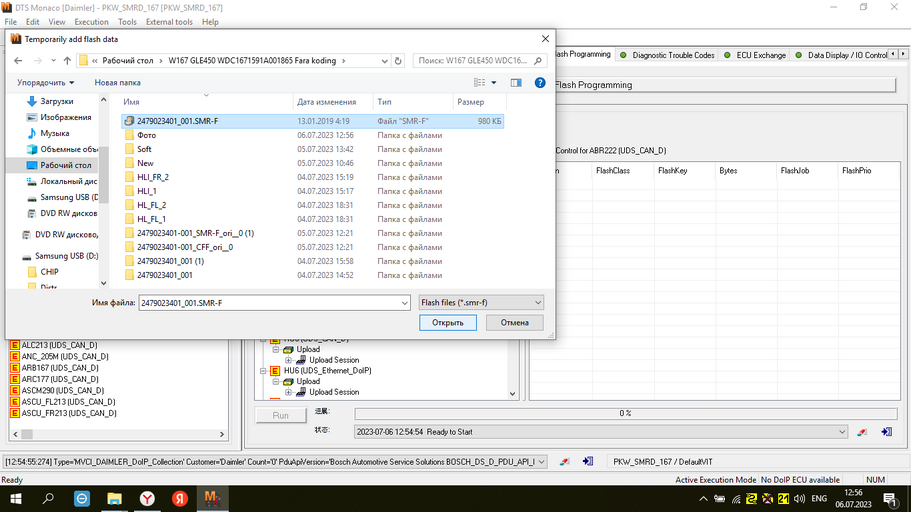Go back in the file dialog

pyautogui.click(x=18, y=60)
